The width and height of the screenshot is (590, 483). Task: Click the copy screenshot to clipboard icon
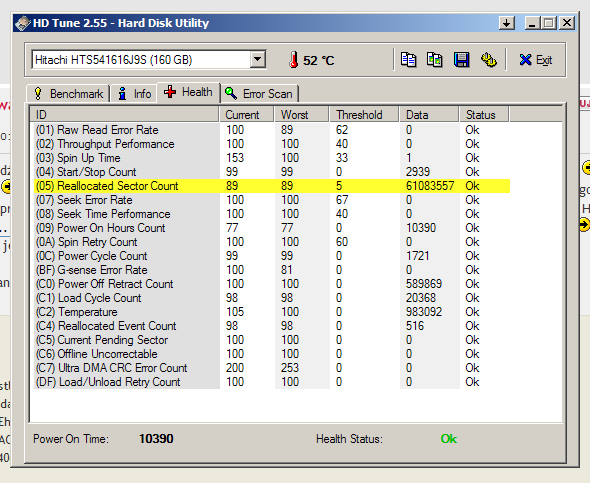(x=435, y=60)
